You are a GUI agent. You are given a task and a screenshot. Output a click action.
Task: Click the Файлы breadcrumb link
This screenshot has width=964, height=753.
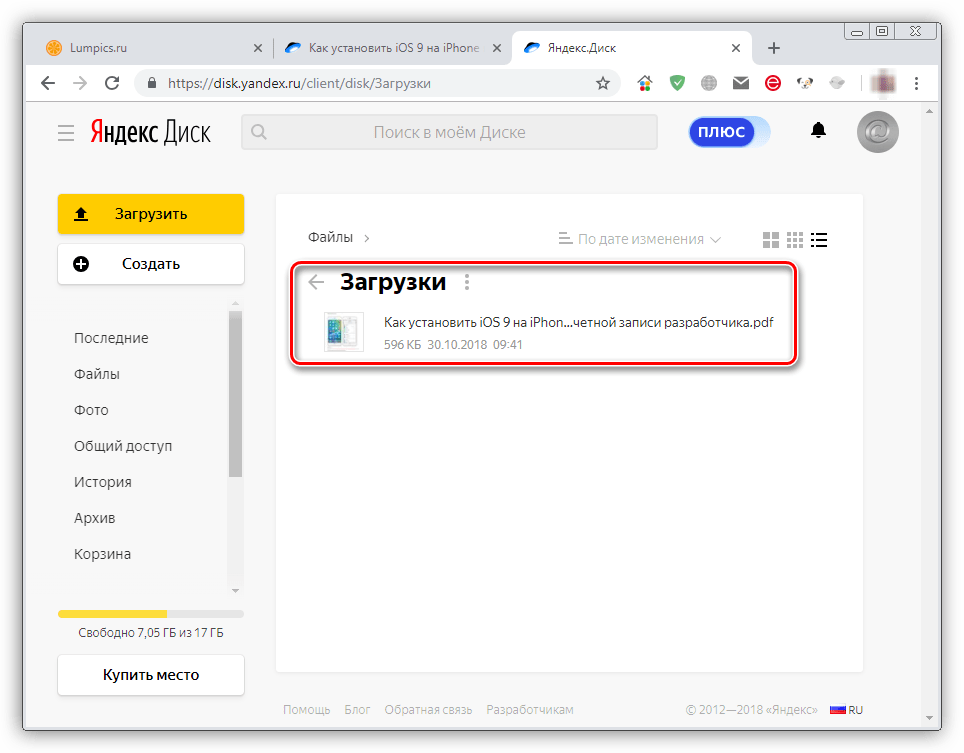330,237
